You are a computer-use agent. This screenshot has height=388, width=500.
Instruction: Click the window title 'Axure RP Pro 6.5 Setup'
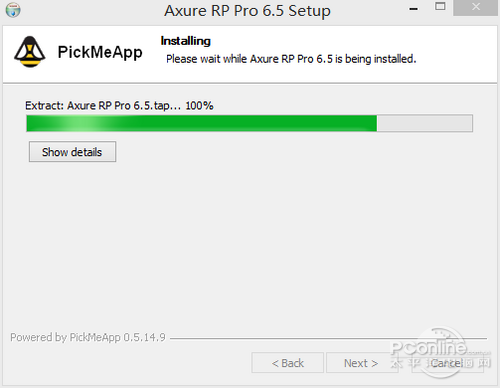(x=247, y=11)
